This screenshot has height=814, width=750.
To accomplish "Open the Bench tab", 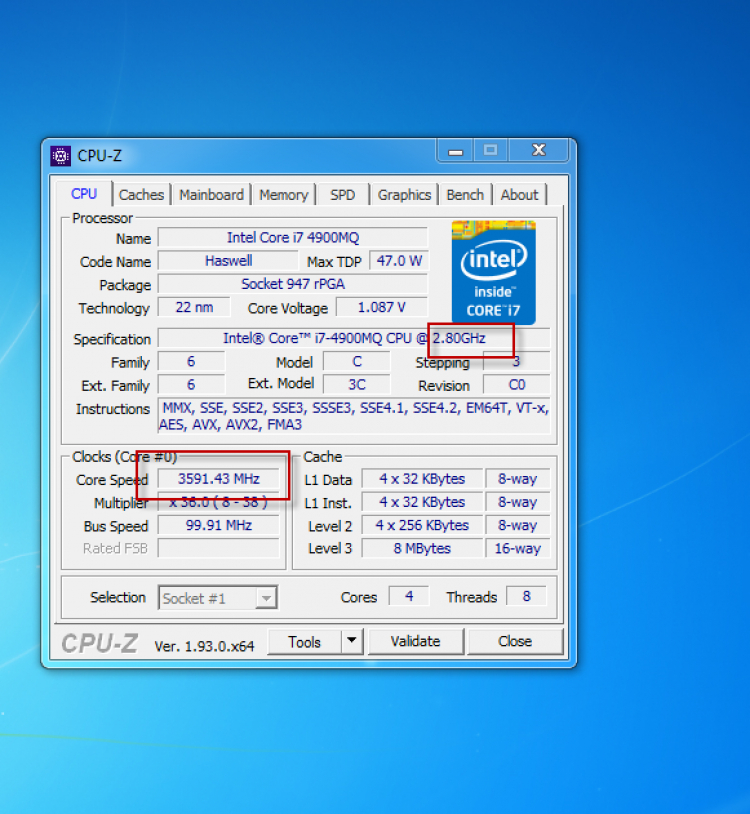I will pos(465,195).
